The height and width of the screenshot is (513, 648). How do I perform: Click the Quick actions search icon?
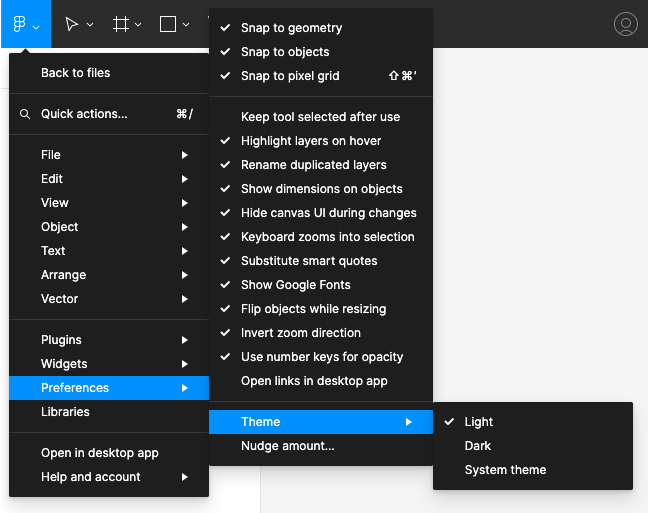[x=25, y=114]
